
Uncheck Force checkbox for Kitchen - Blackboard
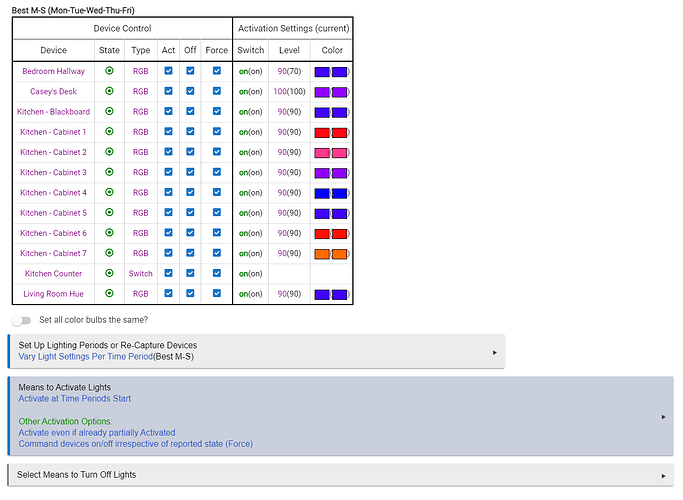tap(217, 111)
